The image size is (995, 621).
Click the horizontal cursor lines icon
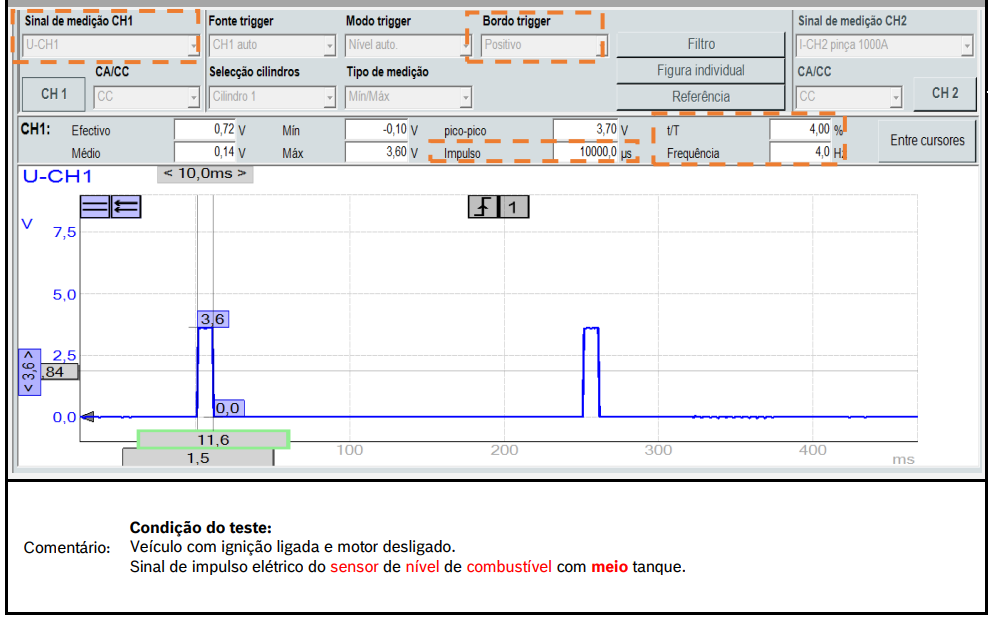[95, 206]
